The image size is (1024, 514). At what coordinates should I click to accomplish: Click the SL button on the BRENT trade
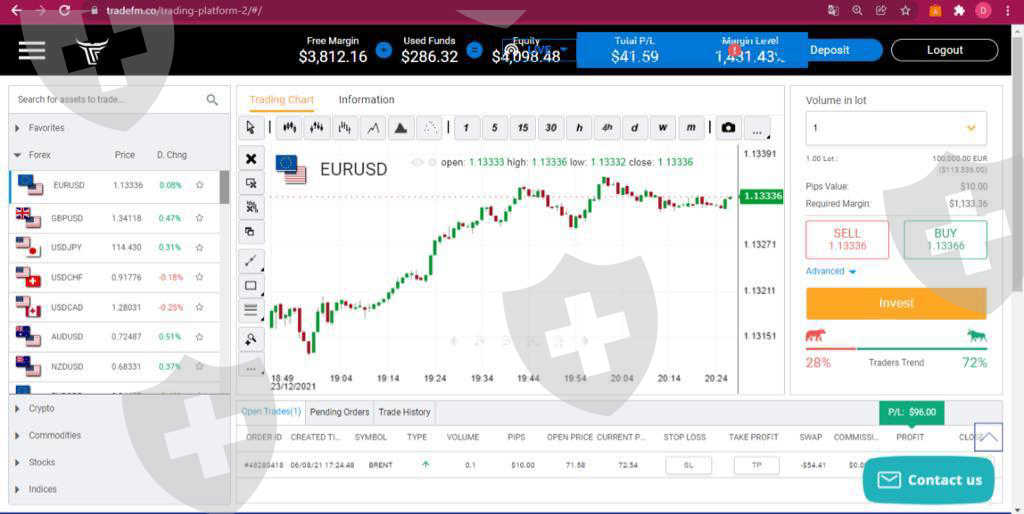click(688, 465)
